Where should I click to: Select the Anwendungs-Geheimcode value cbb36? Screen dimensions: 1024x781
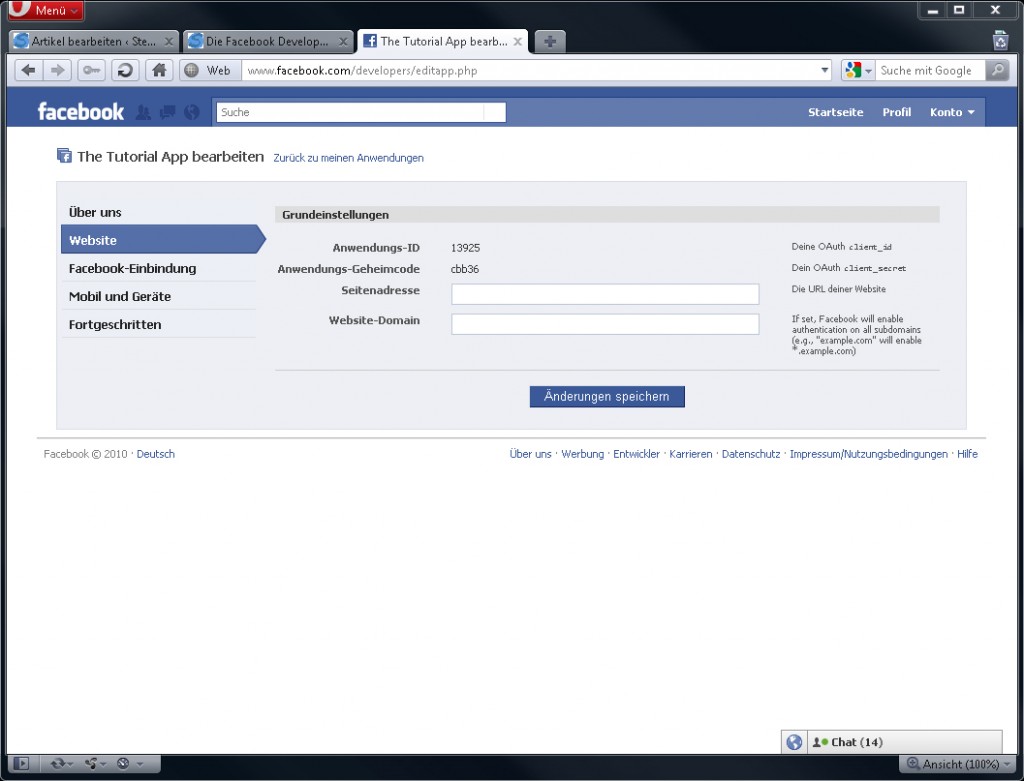pos(464,269)
